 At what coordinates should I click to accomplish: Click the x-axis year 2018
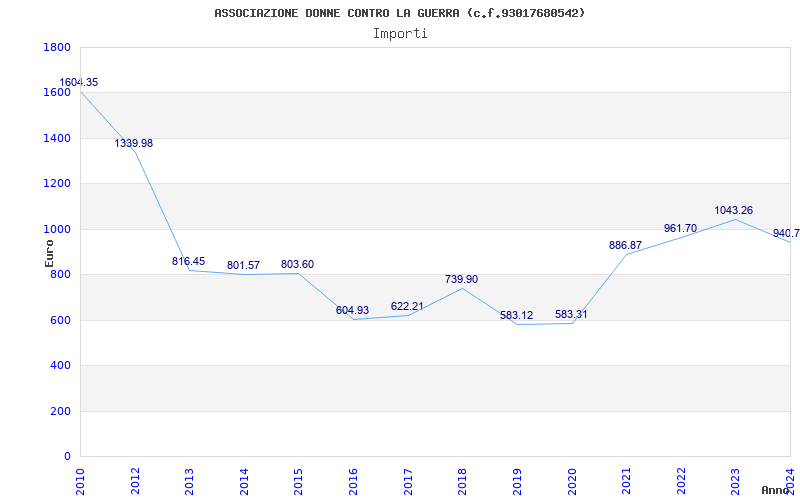(x=462, y=481)
